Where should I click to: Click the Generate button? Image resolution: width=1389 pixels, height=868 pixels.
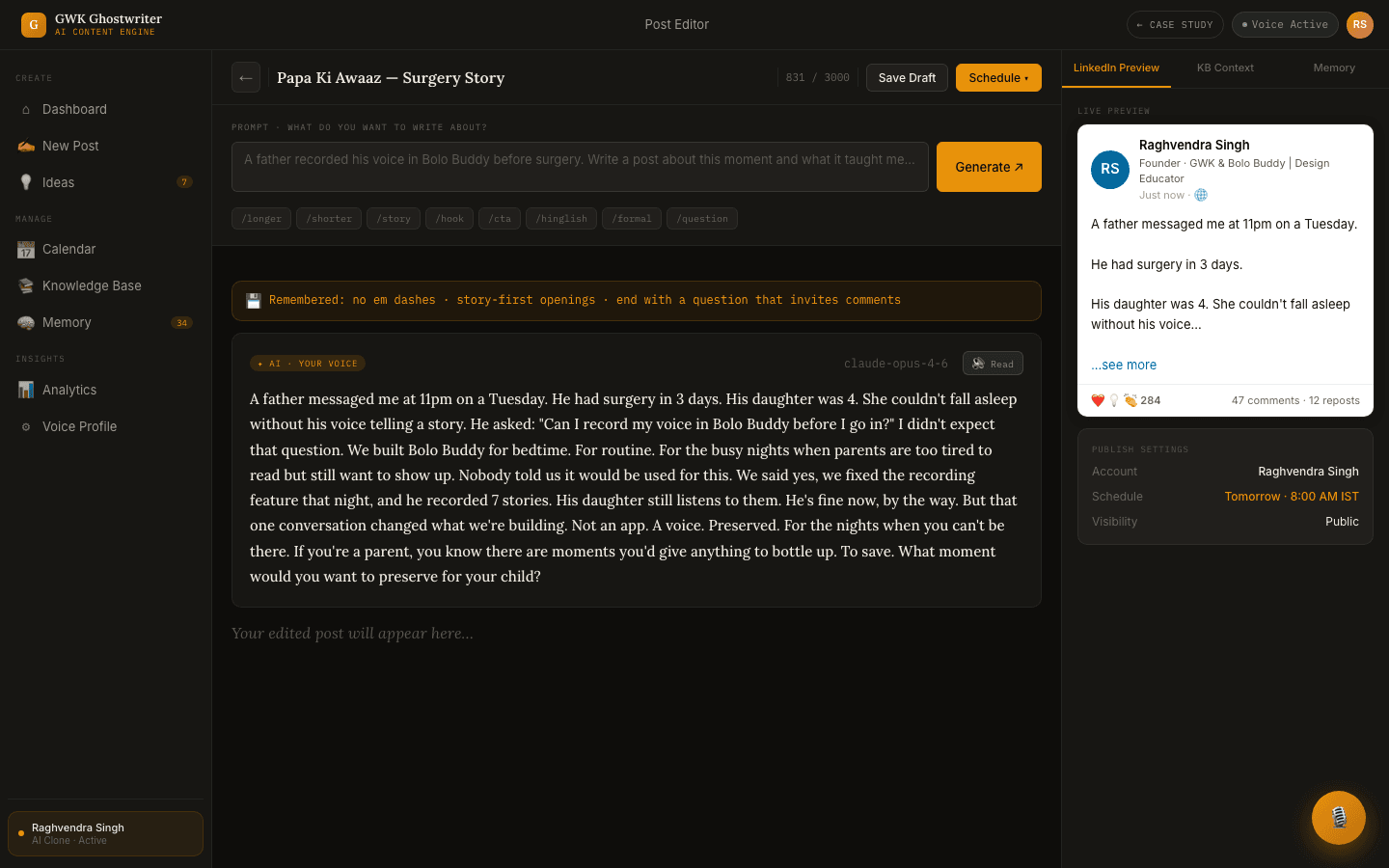coord(989,167)
